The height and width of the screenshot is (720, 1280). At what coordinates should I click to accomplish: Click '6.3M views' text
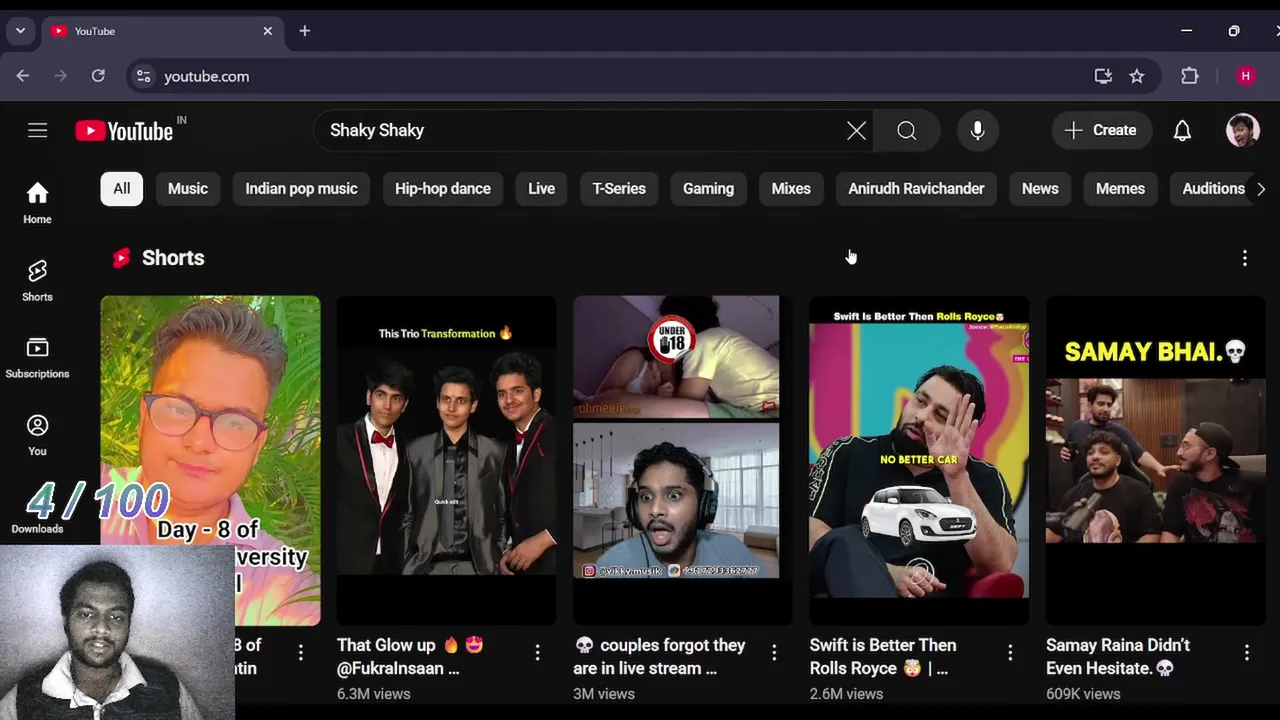(x=373, y=694)
